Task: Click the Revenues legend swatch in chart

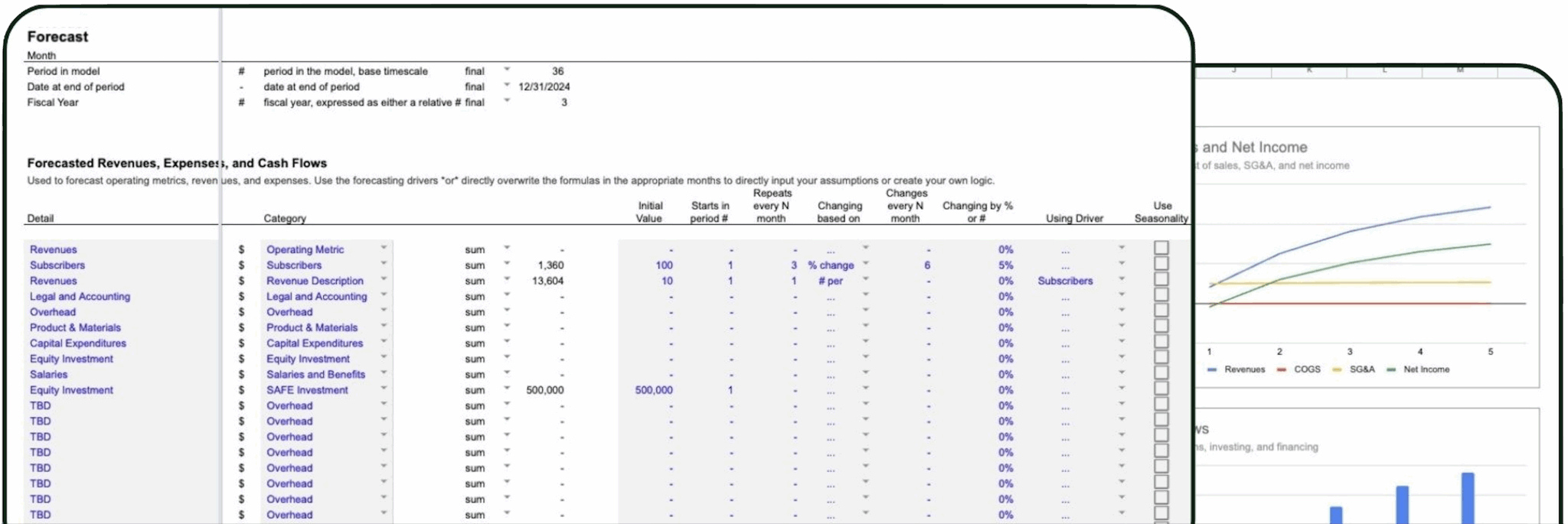Action: [1212, 369]
